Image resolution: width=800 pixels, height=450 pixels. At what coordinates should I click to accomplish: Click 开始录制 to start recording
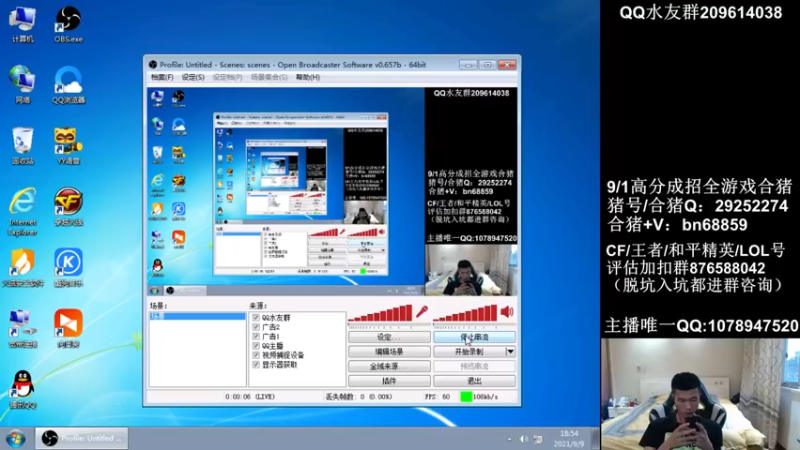[x=469, y=352]
